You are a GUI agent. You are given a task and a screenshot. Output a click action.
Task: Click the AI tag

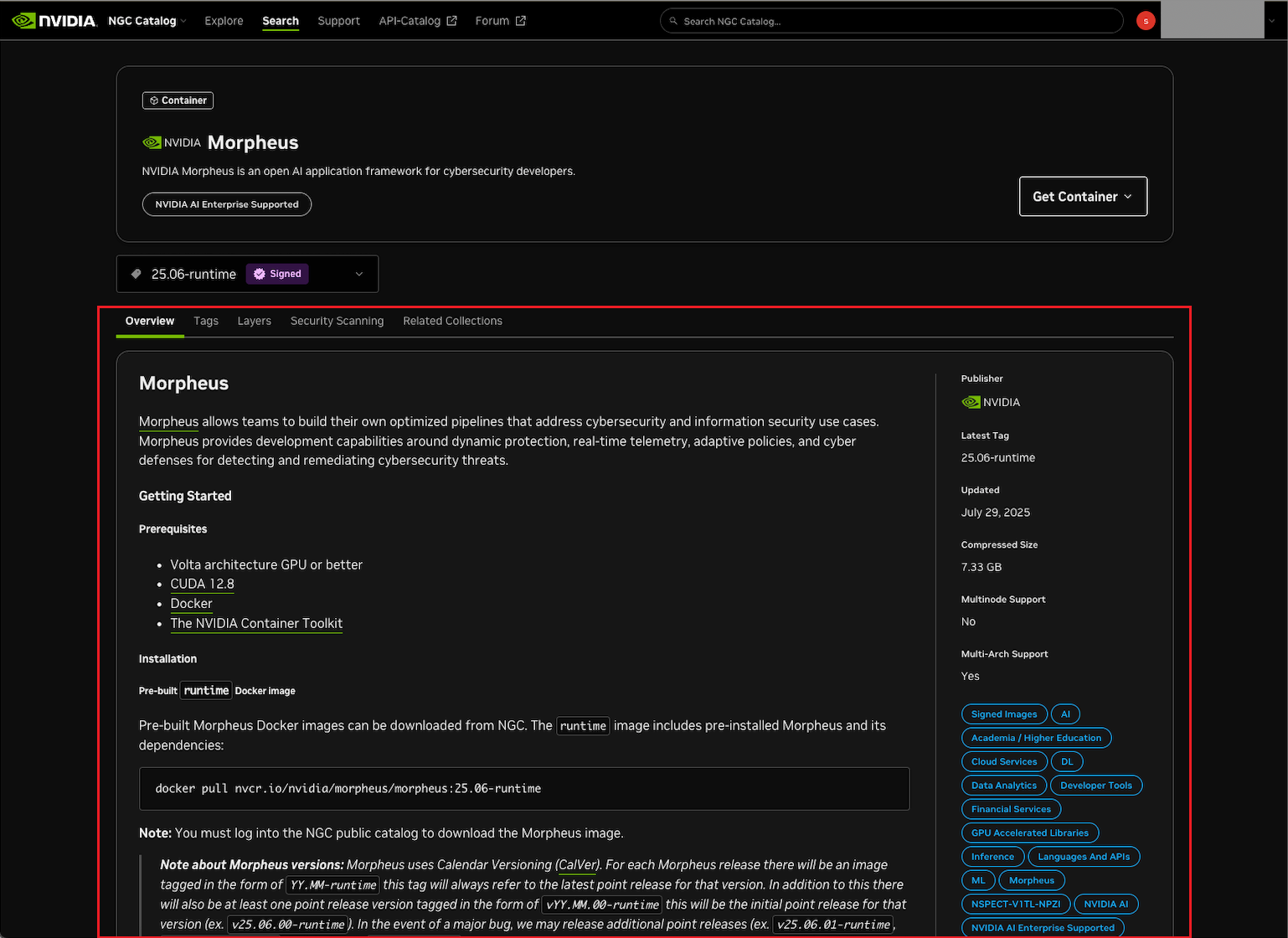pos(1065,714)
